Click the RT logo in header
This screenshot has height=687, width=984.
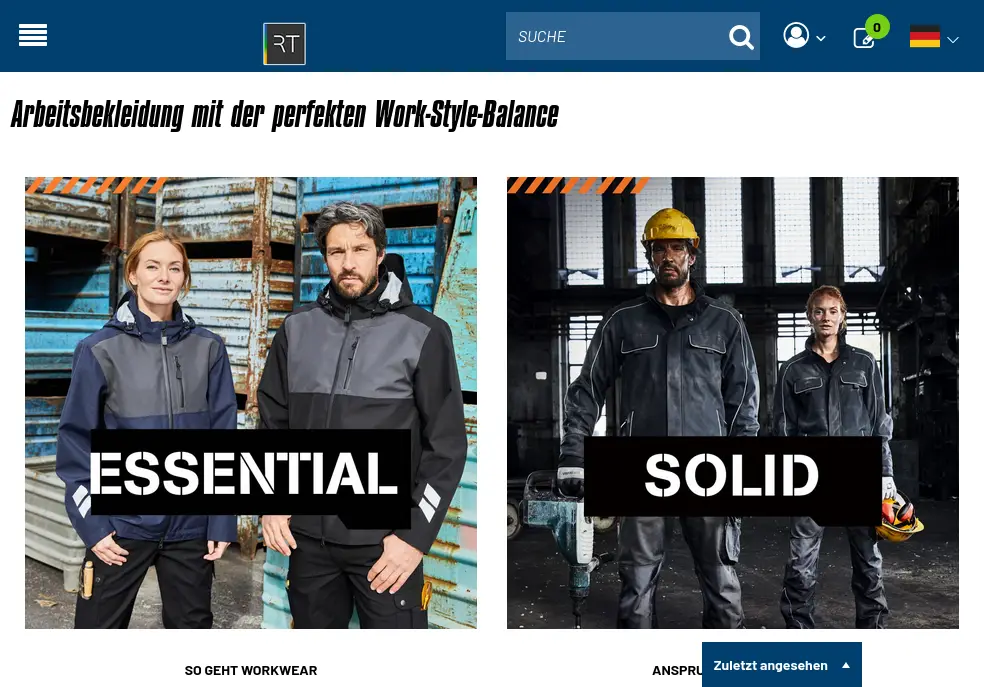click(284, 44)
